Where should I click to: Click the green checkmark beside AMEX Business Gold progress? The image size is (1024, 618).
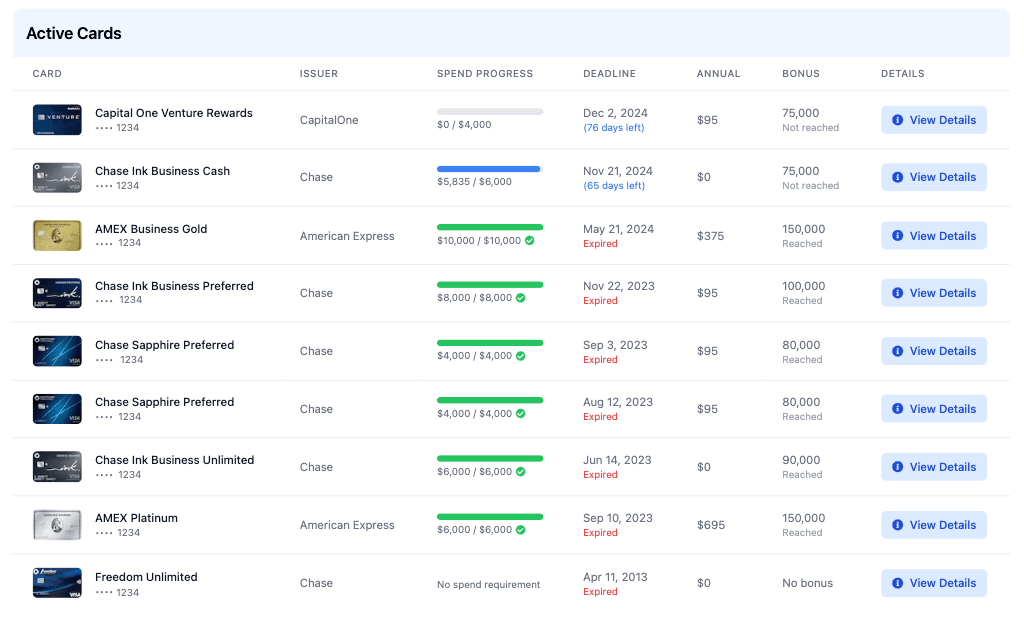(x=527, y=241)
